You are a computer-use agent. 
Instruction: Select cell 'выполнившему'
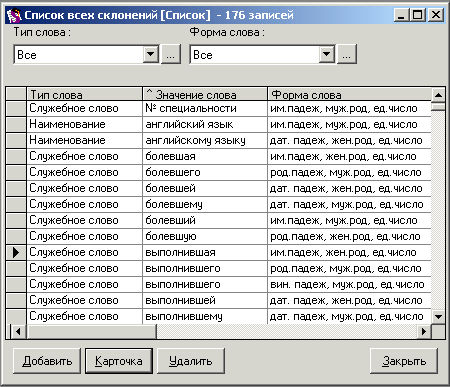point(205,316)
